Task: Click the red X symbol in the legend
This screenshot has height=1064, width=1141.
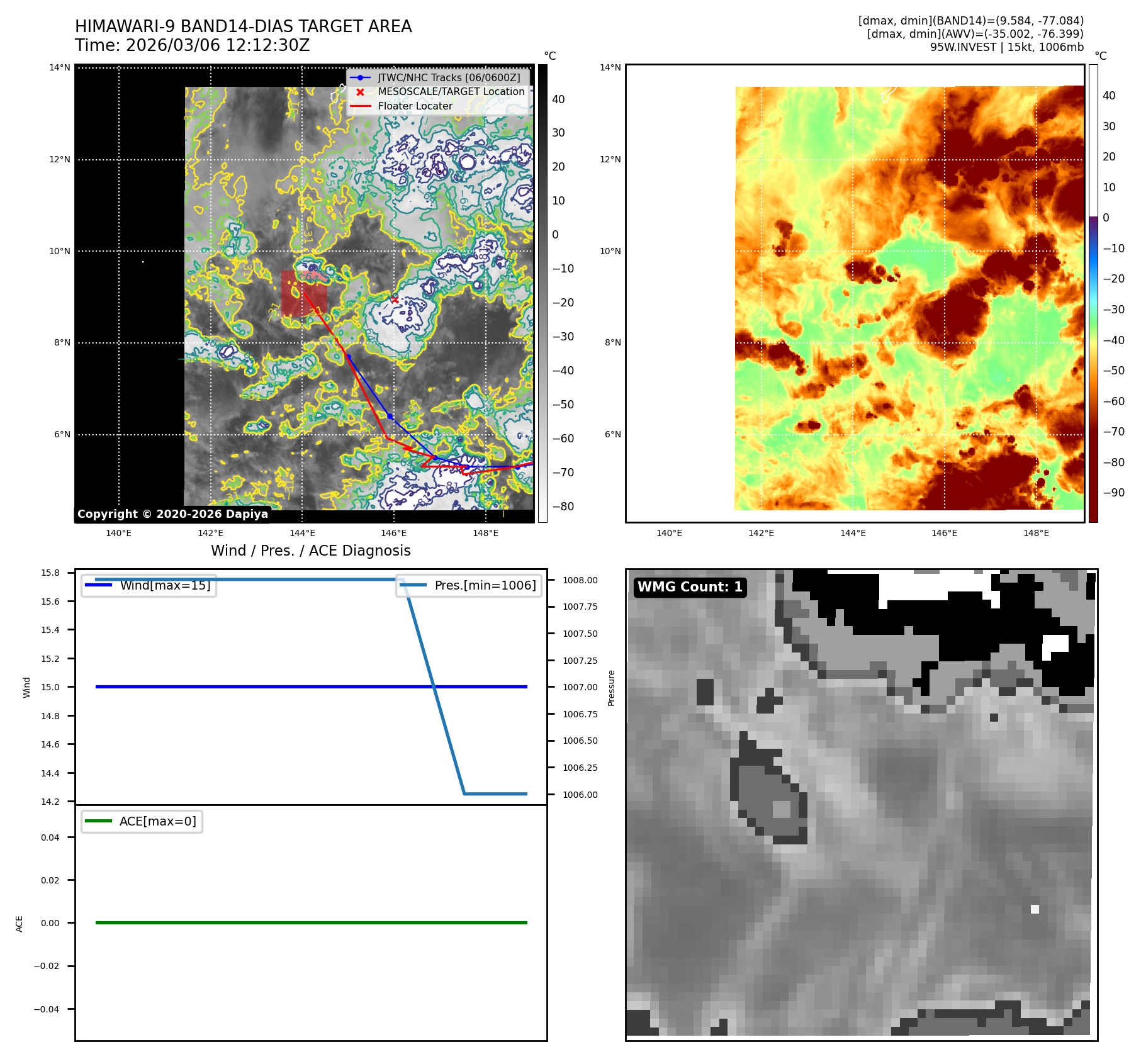Action: coord(360,92)
